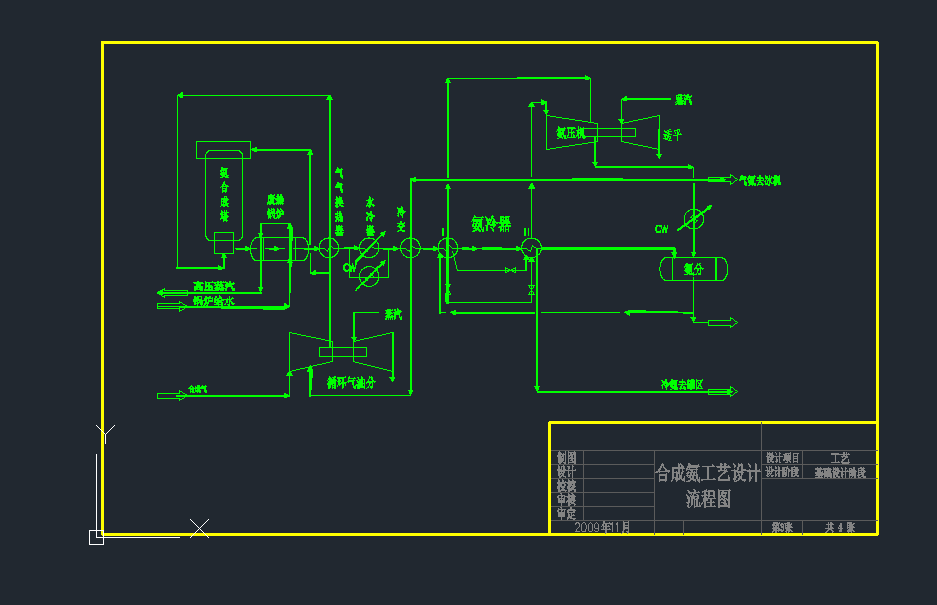937x605 pixels.
Task: Select the 设计项目 title block cell
Action: (x=783, y=458)
